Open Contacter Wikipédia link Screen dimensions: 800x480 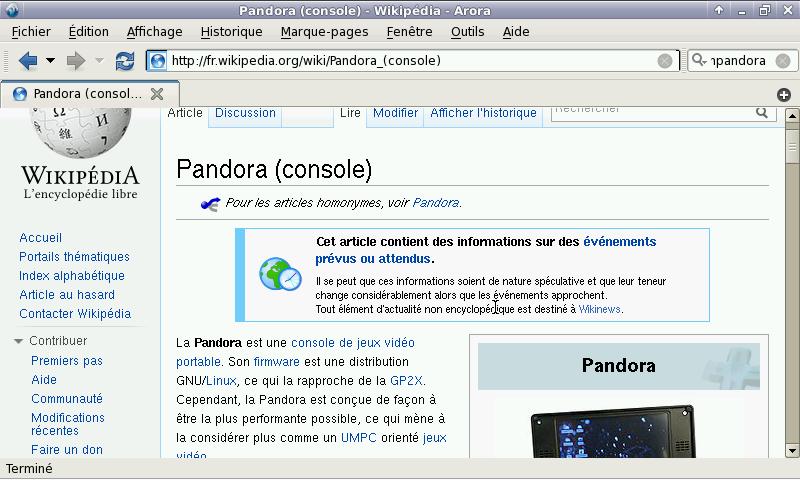click(75, 314)
